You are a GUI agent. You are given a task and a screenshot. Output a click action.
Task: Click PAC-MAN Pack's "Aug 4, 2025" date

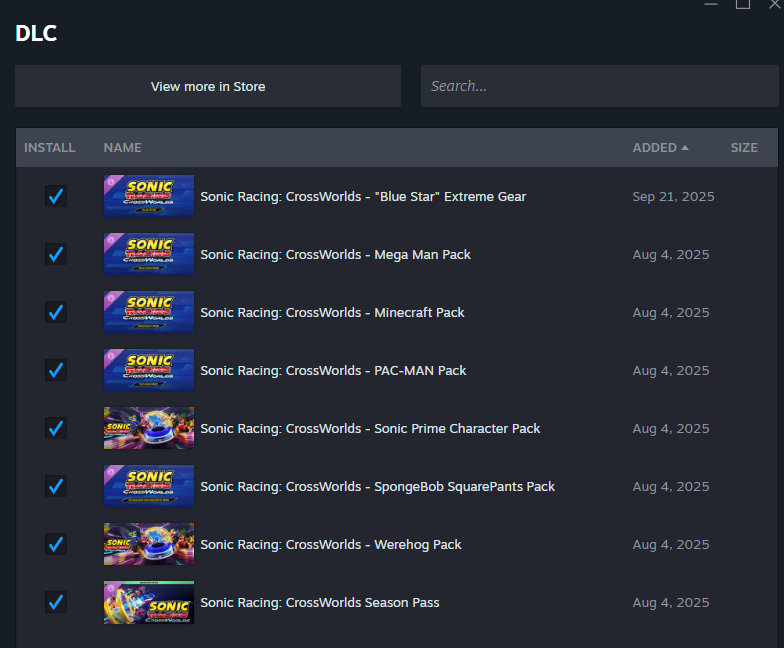(x=670, y=370)
